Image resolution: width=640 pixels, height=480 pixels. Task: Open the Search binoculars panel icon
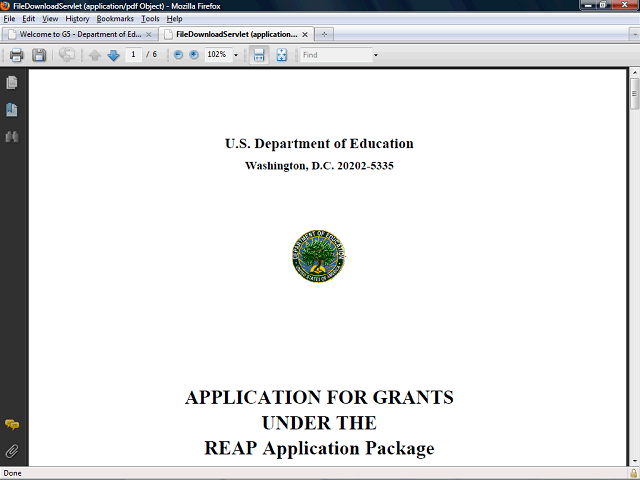pyautogui.click(x=12, y=137)
